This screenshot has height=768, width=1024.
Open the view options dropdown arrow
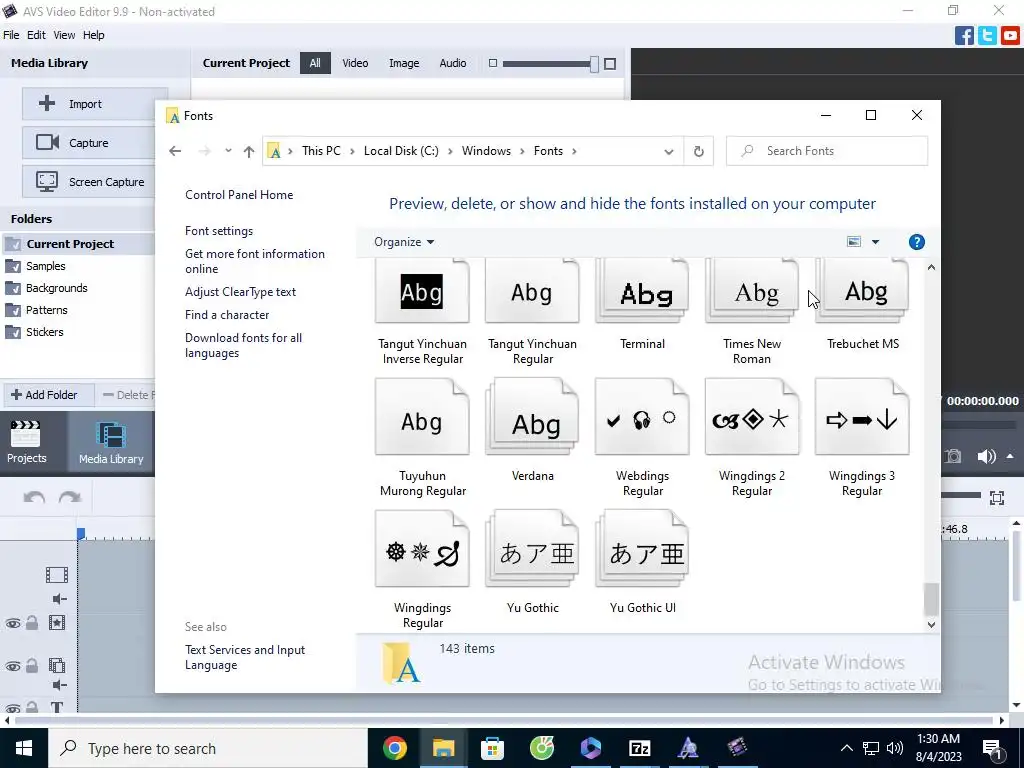tap(875, 242)
